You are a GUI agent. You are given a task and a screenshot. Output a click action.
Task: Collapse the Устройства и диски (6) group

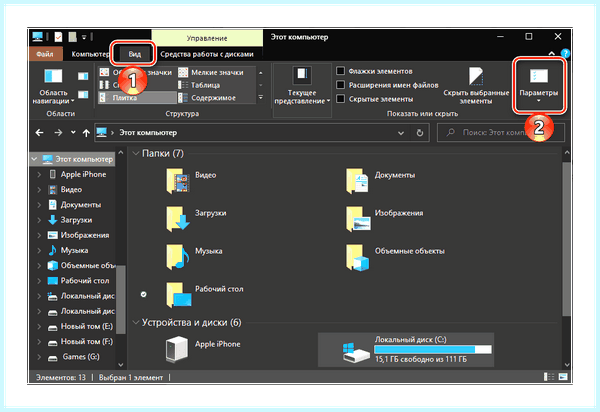click(135, 322)
